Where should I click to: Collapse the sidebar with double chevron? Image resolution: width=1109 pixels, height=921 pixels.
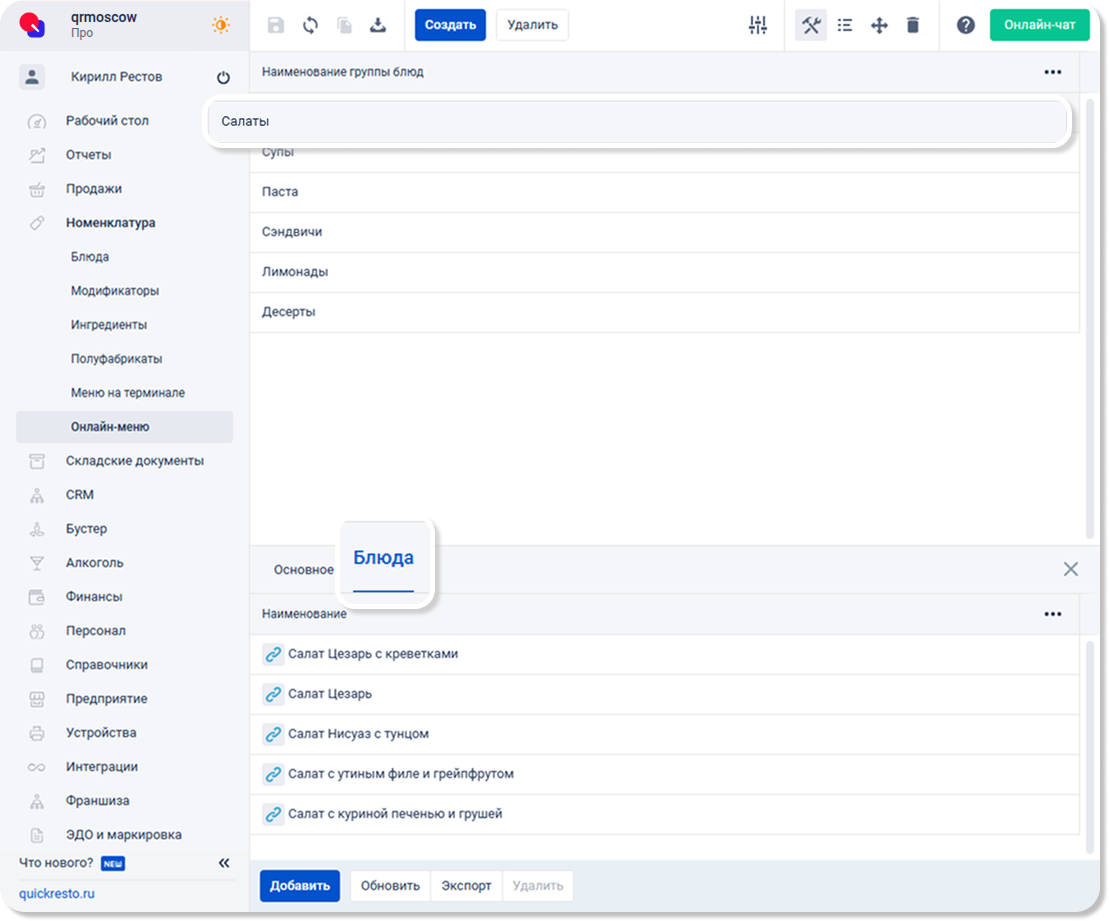point(224,863)
